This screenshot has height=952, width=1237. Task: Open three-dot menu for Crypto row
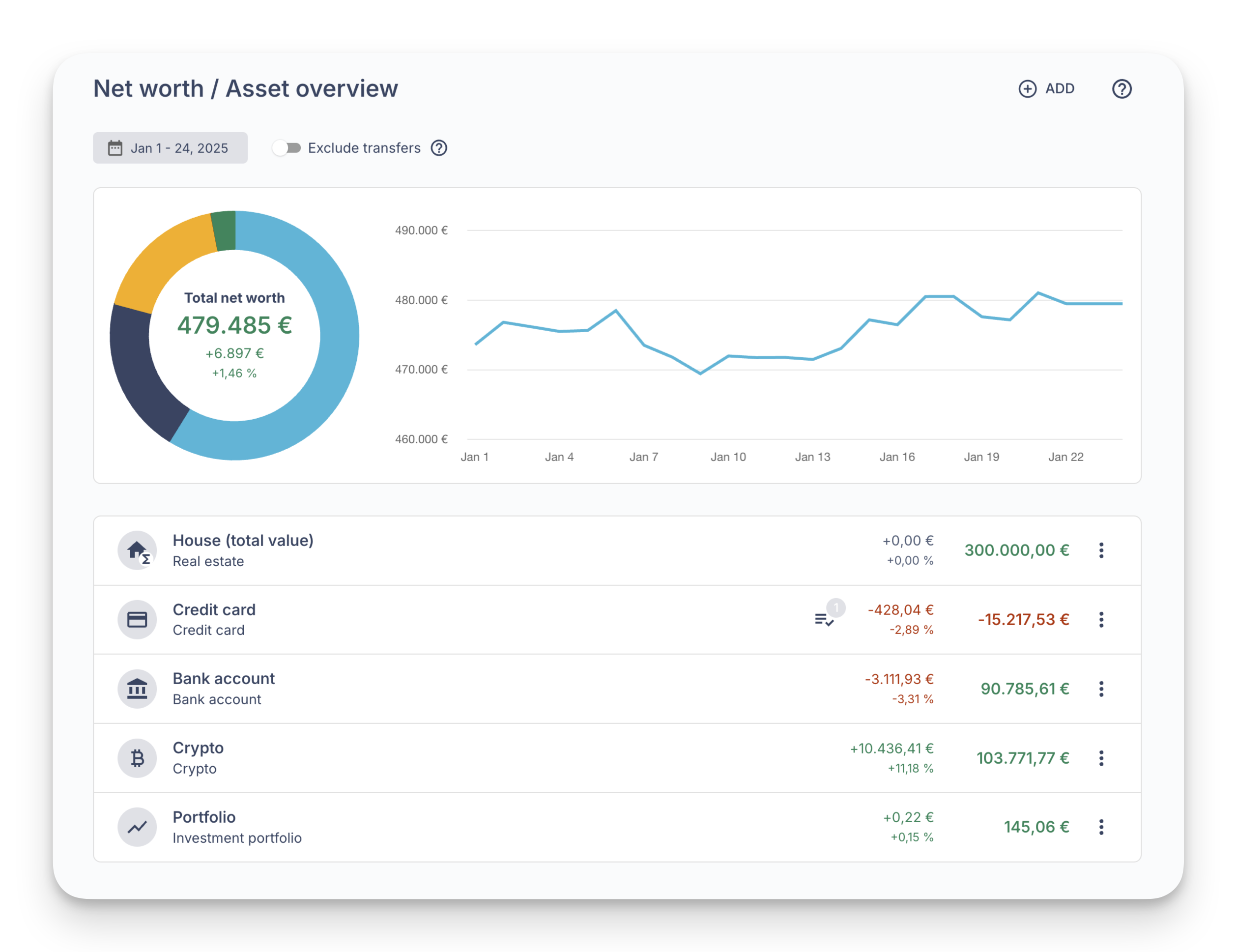1101,758
